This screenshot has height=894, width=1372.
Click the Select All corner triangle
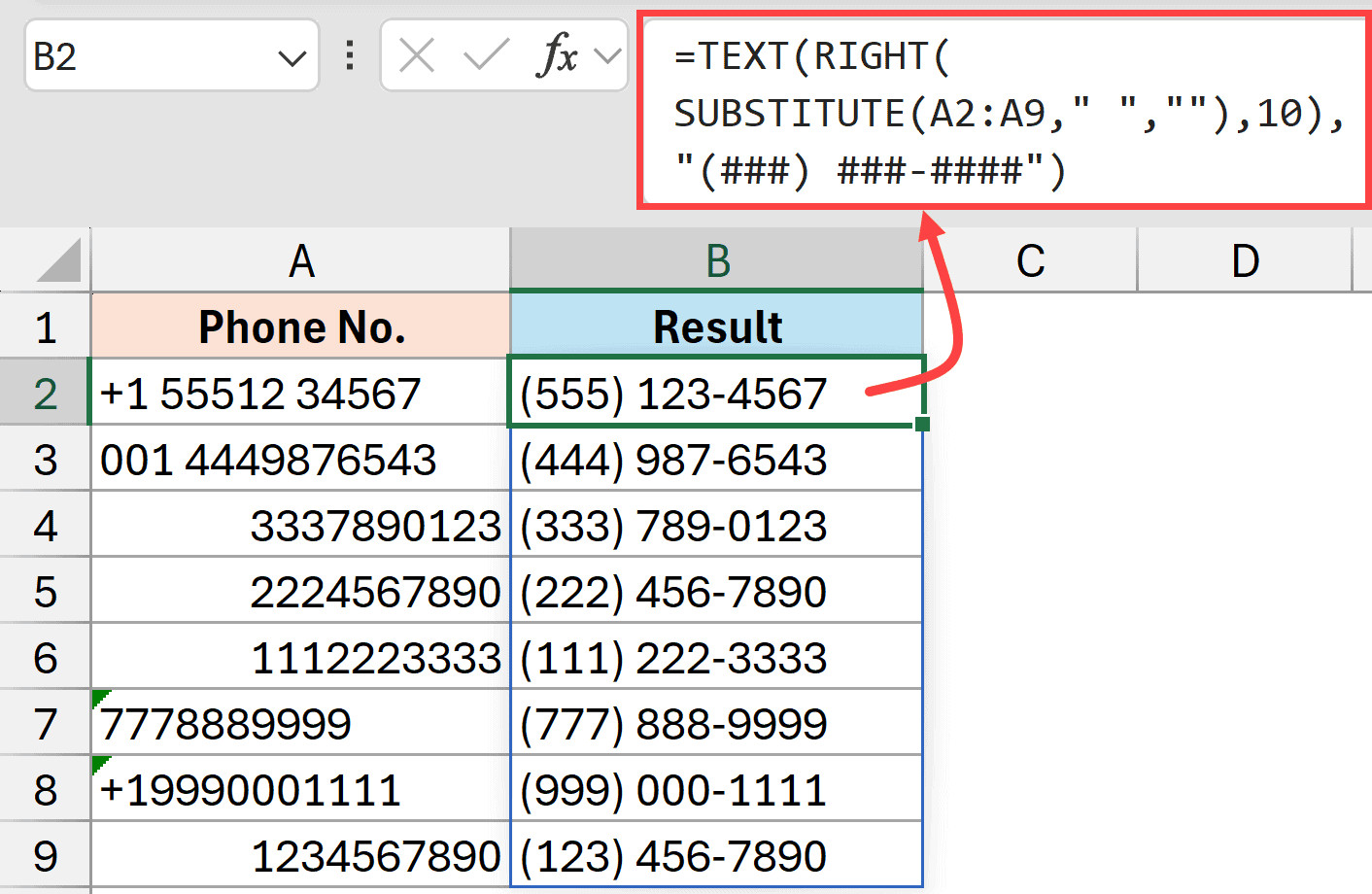pyautogui.click(x=58, y=260)
